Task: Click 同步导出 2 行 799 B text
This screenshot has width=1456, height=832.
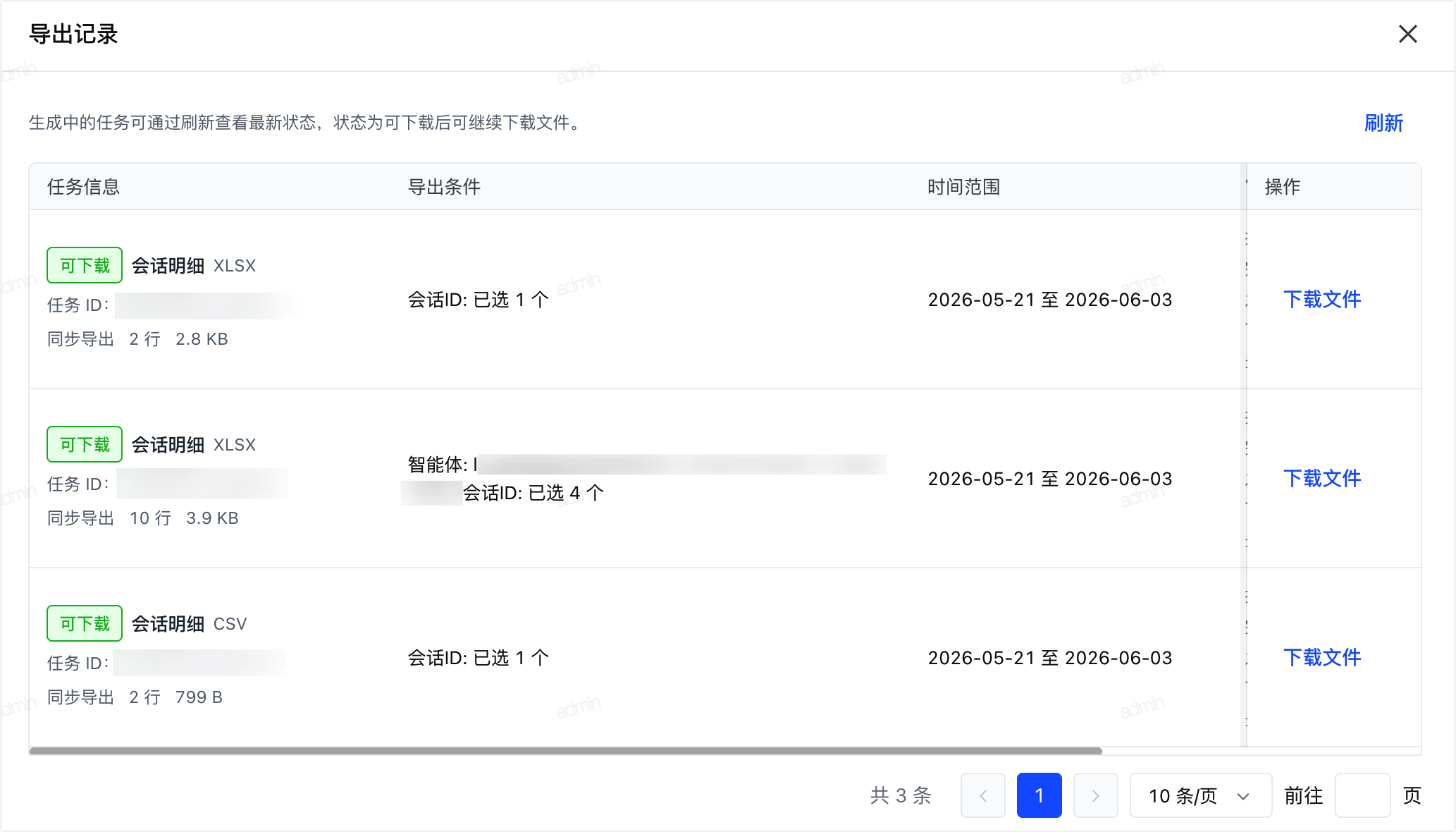Action: pos(135,697)
